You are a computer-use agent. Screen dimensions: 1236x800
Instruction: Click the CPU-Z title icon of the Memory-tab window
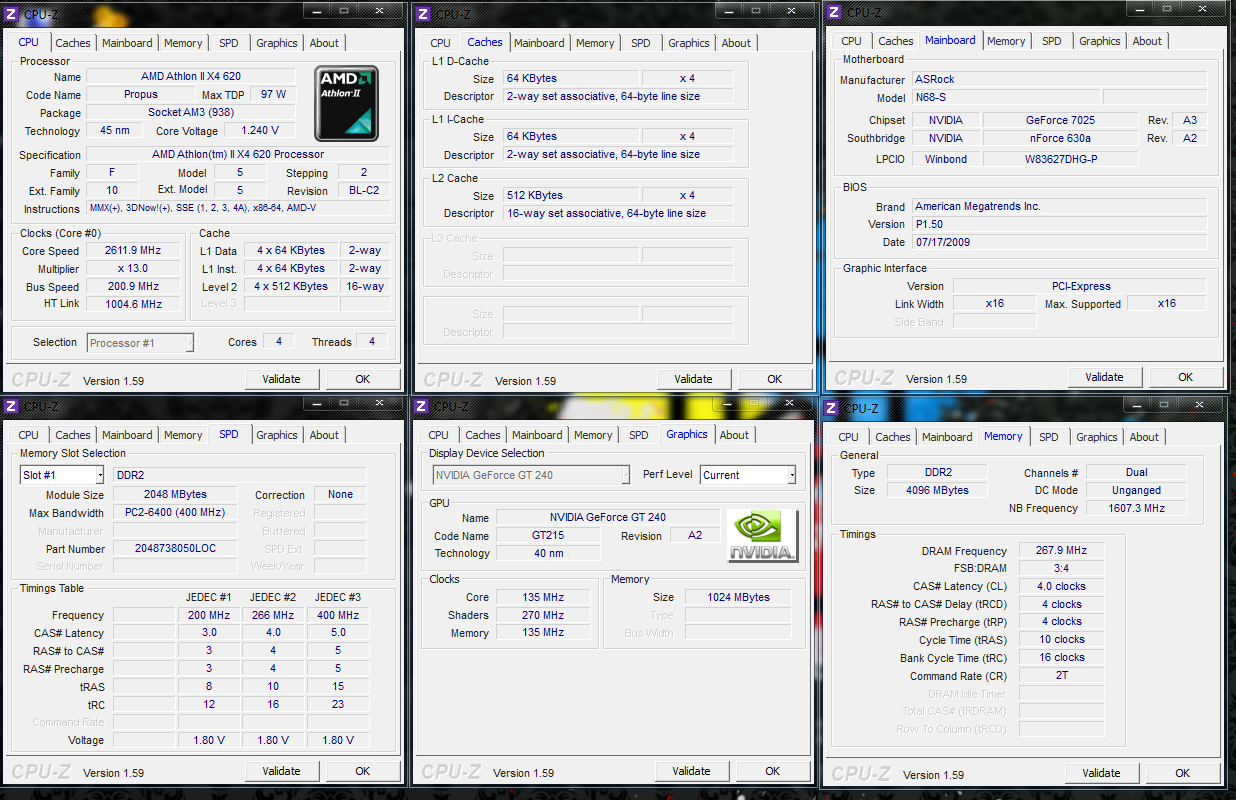coord(831,408)
